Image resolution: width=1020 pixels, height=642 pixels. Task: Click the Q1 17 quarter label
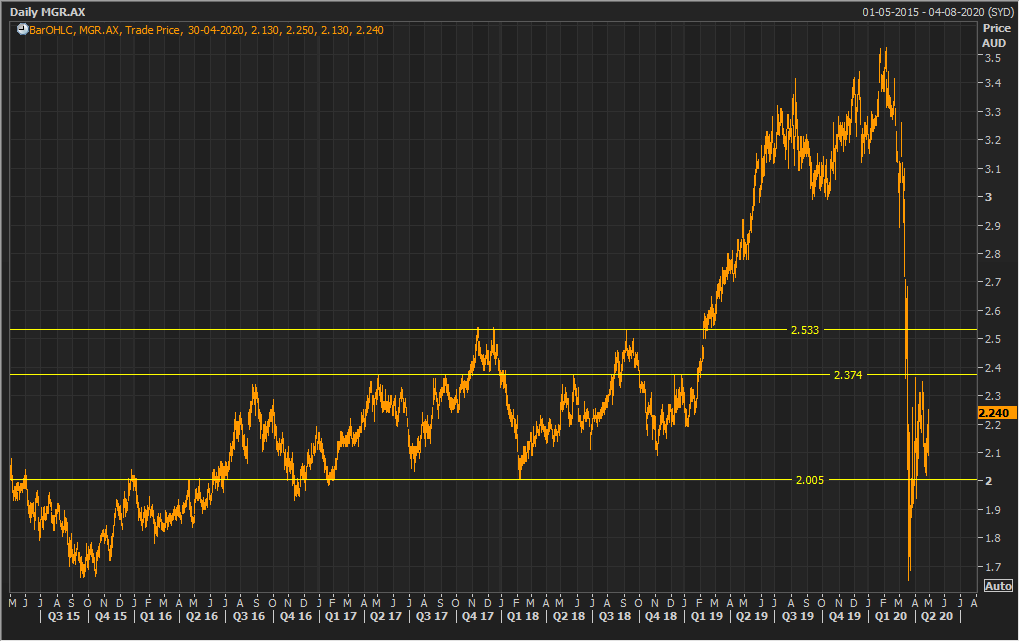coord(341,616)
